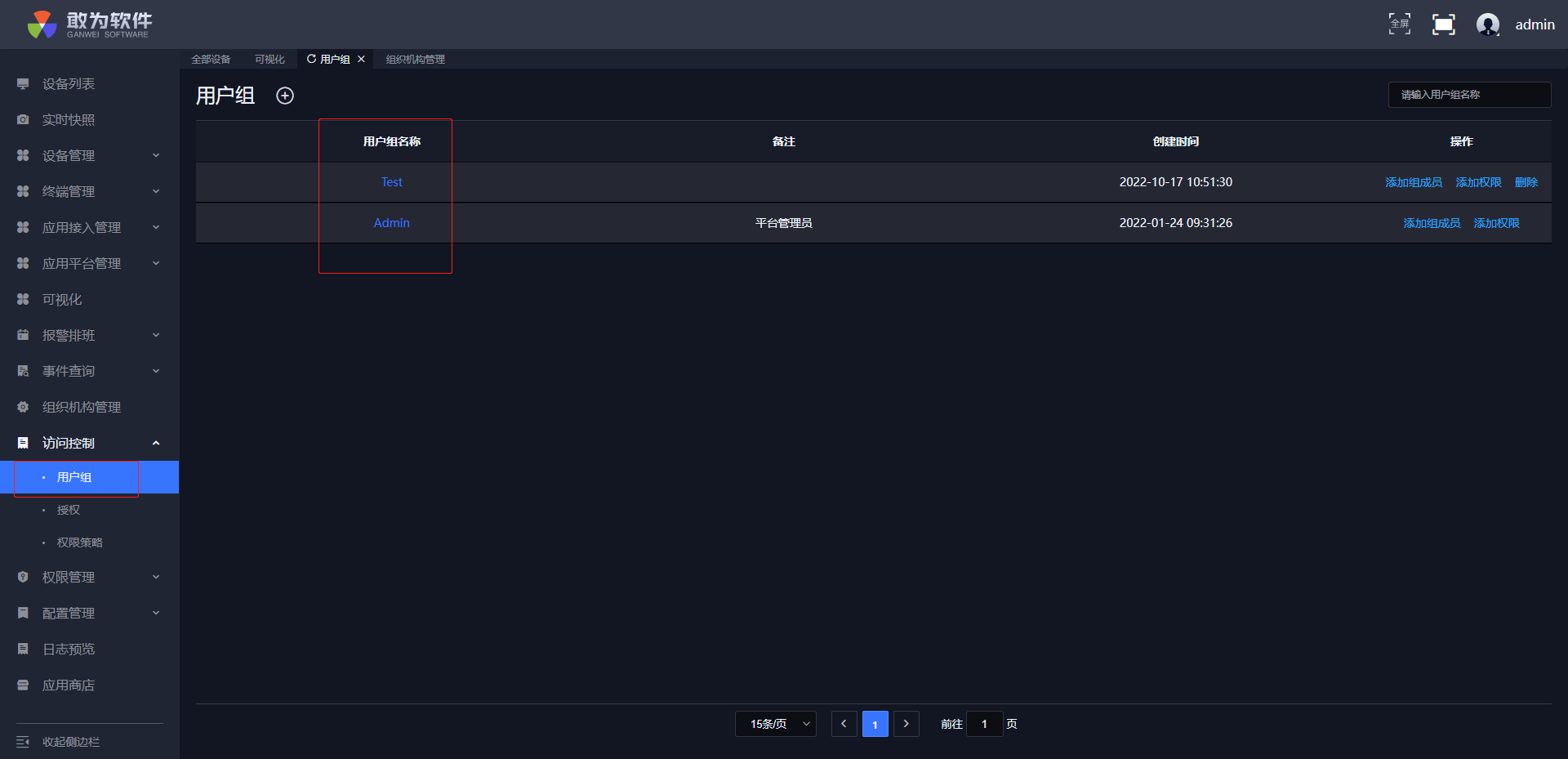Click the 用户组名称 column header

pos(392,141)
